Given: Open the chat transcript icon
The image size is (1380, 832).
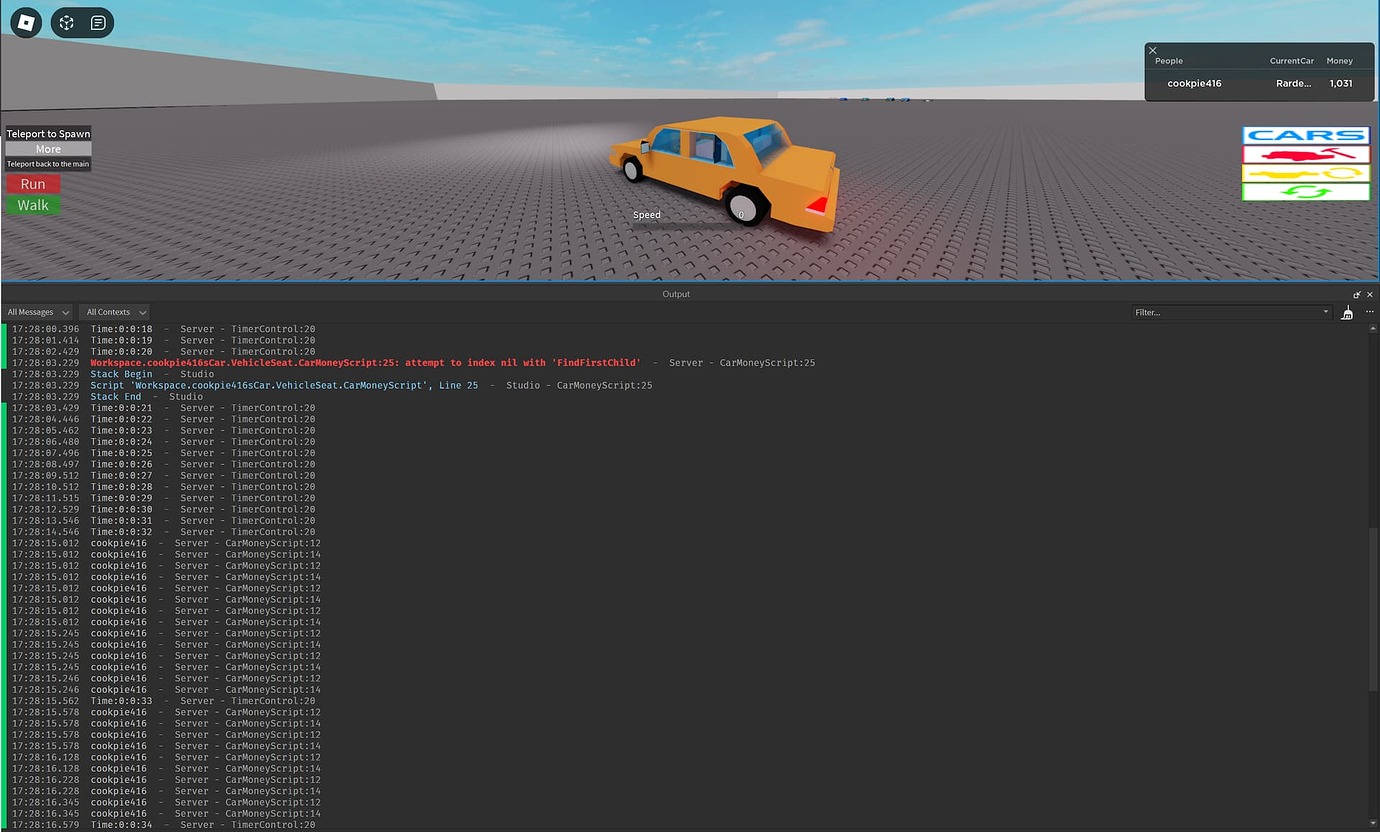Looking at the screenshot, I should (96, 22).
